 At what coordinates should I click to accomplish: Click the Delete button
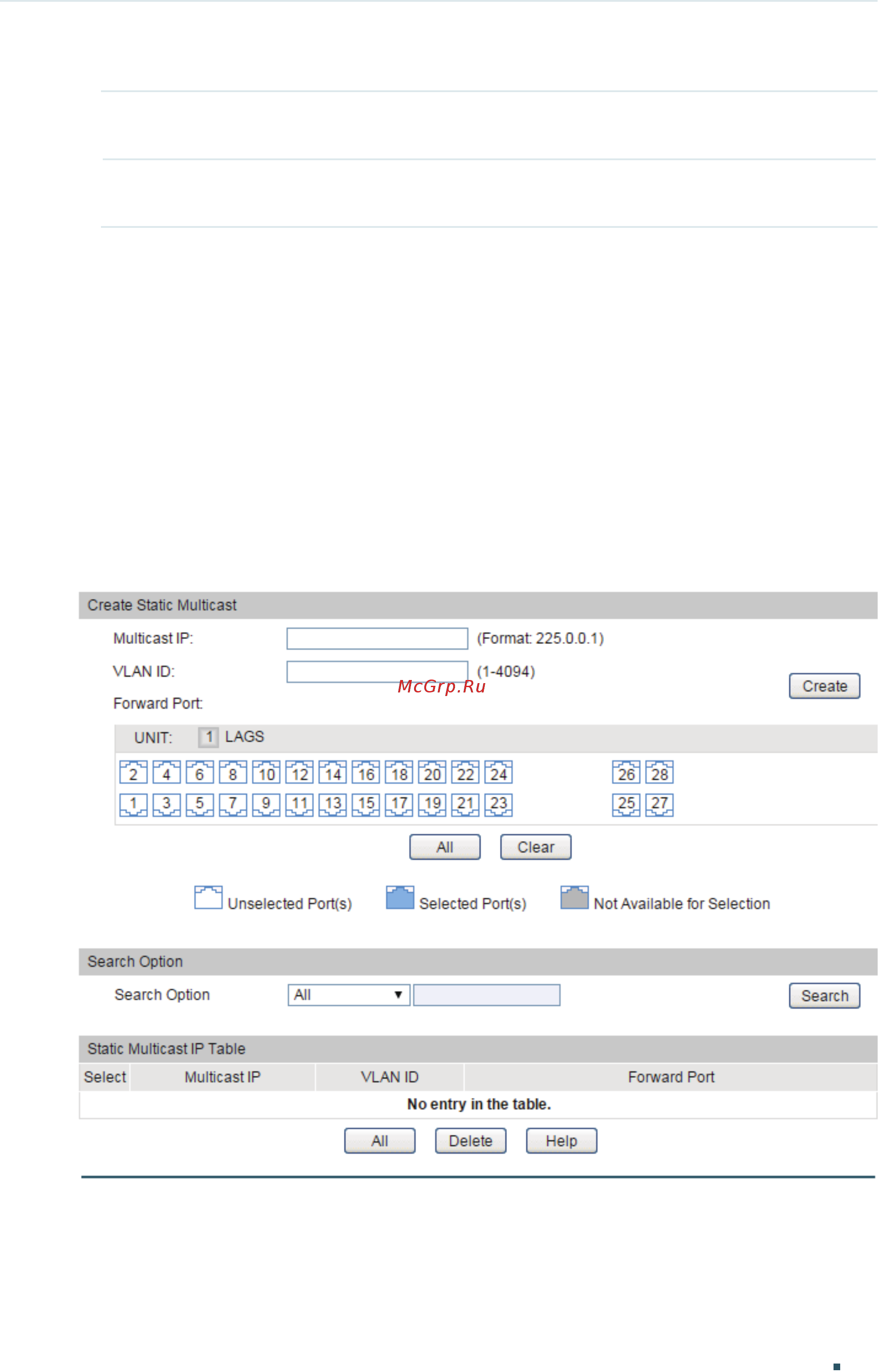[471, 1141]
